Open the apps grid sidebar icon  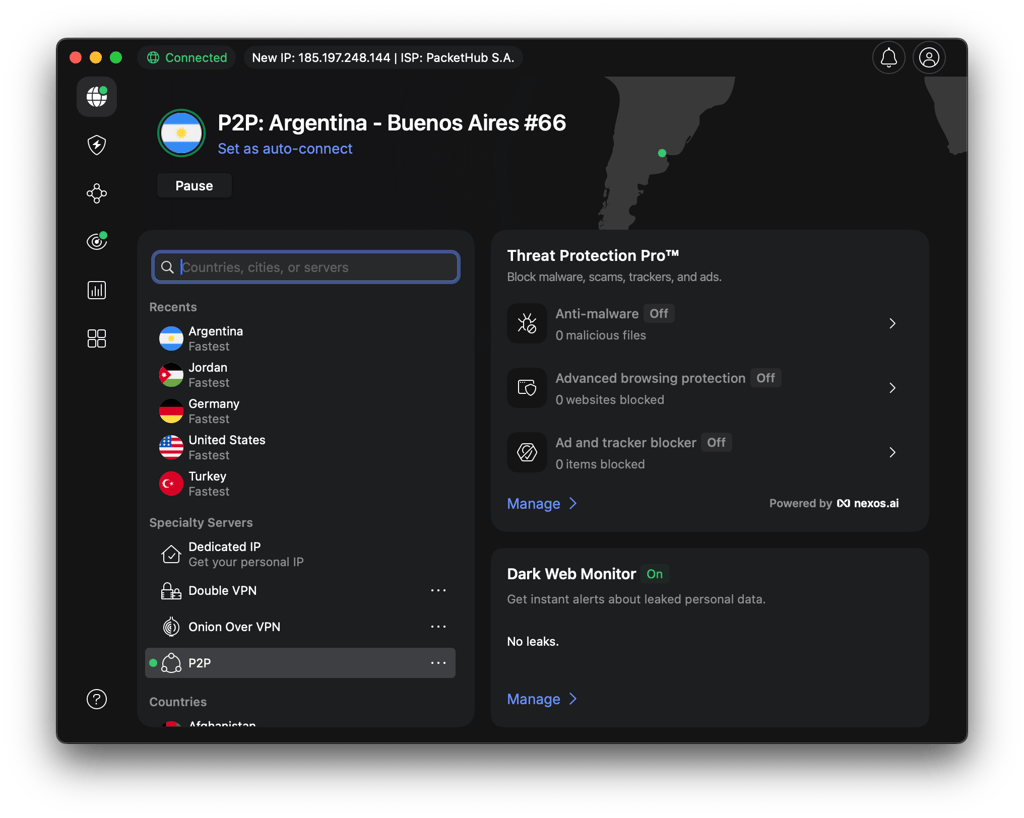pos(97,338)
